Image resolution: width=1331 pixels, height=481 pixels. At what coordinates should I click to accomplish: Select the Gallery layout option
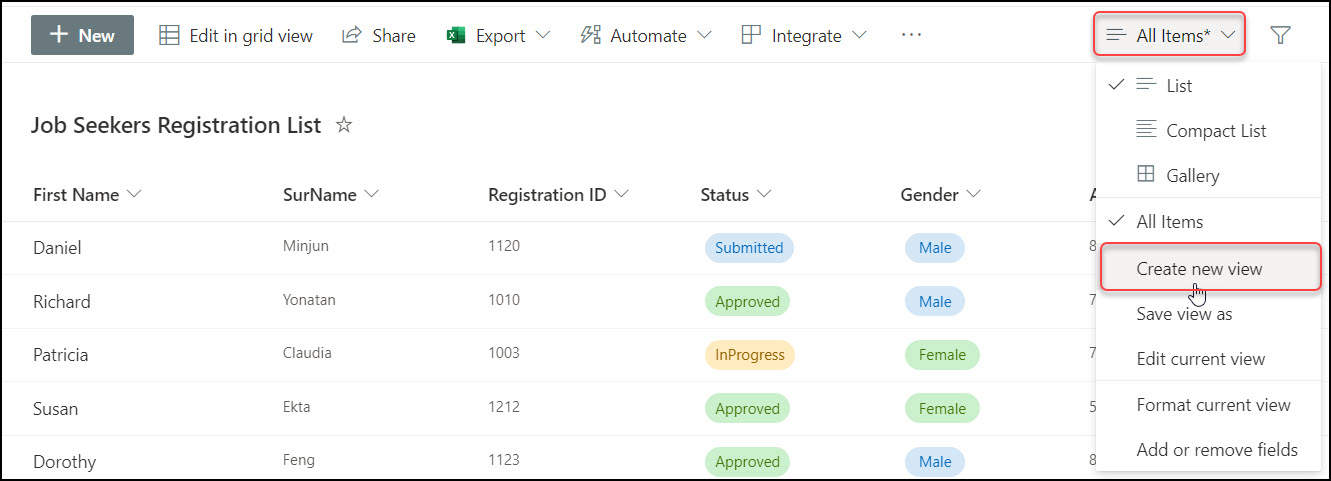1209,176
